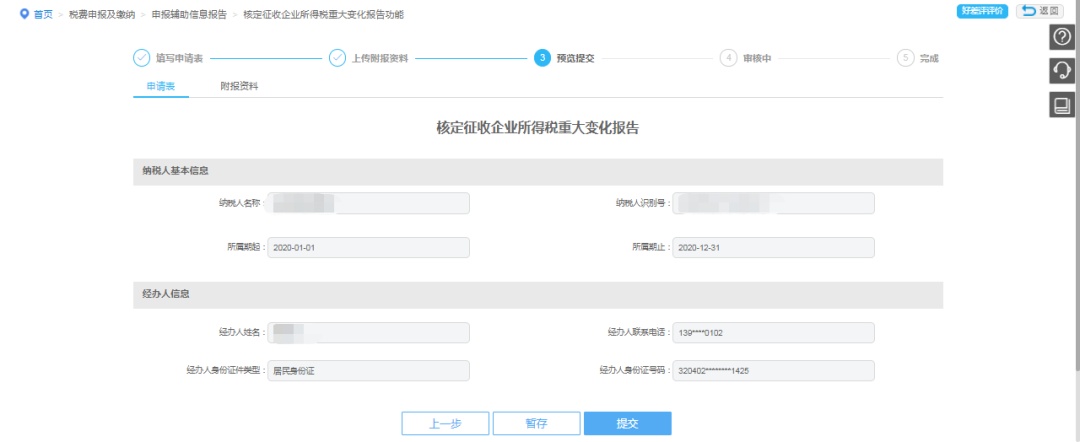Click the 经办人联系电话 input field
Screen dimensions: 1080x442
pos(774,332)
